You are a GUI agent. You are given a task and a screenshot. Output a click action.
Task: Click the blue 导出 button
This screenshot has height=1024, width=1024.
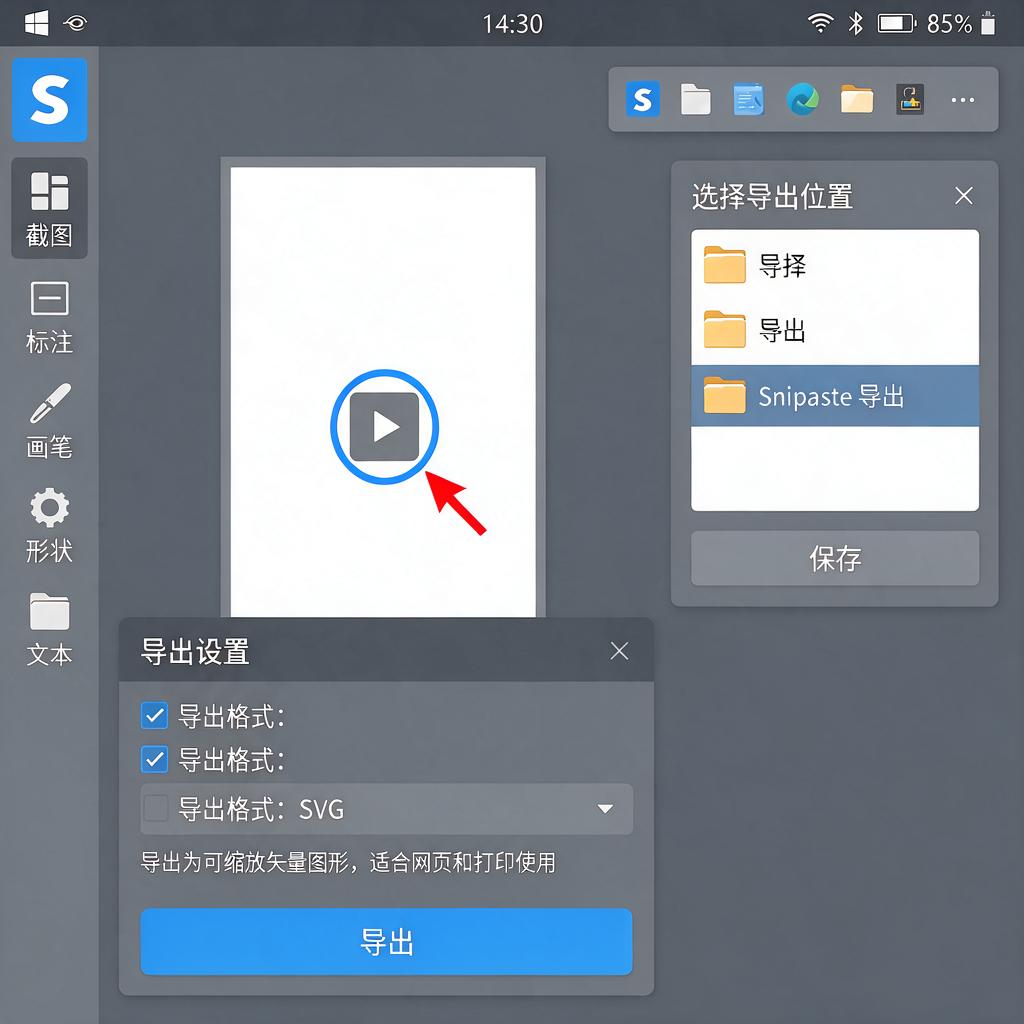386,941
